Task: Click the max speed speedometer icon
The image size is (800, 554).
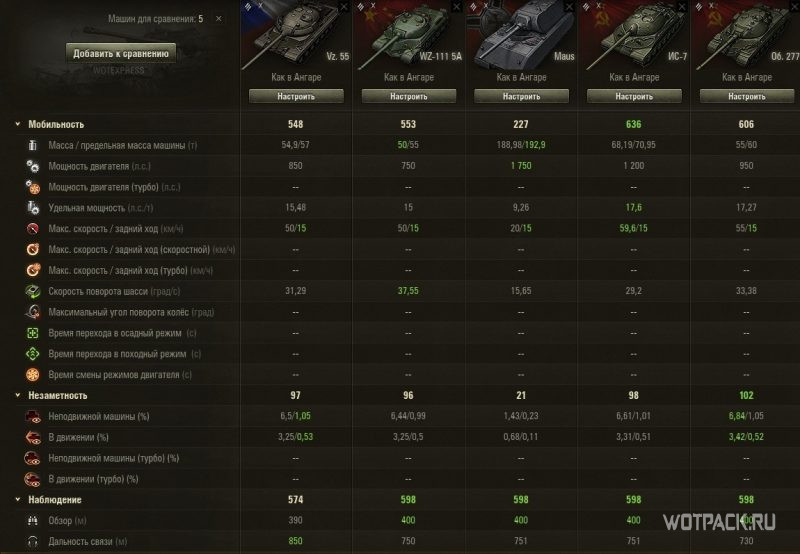Action: pyautogui.click(x=33, y=229)
